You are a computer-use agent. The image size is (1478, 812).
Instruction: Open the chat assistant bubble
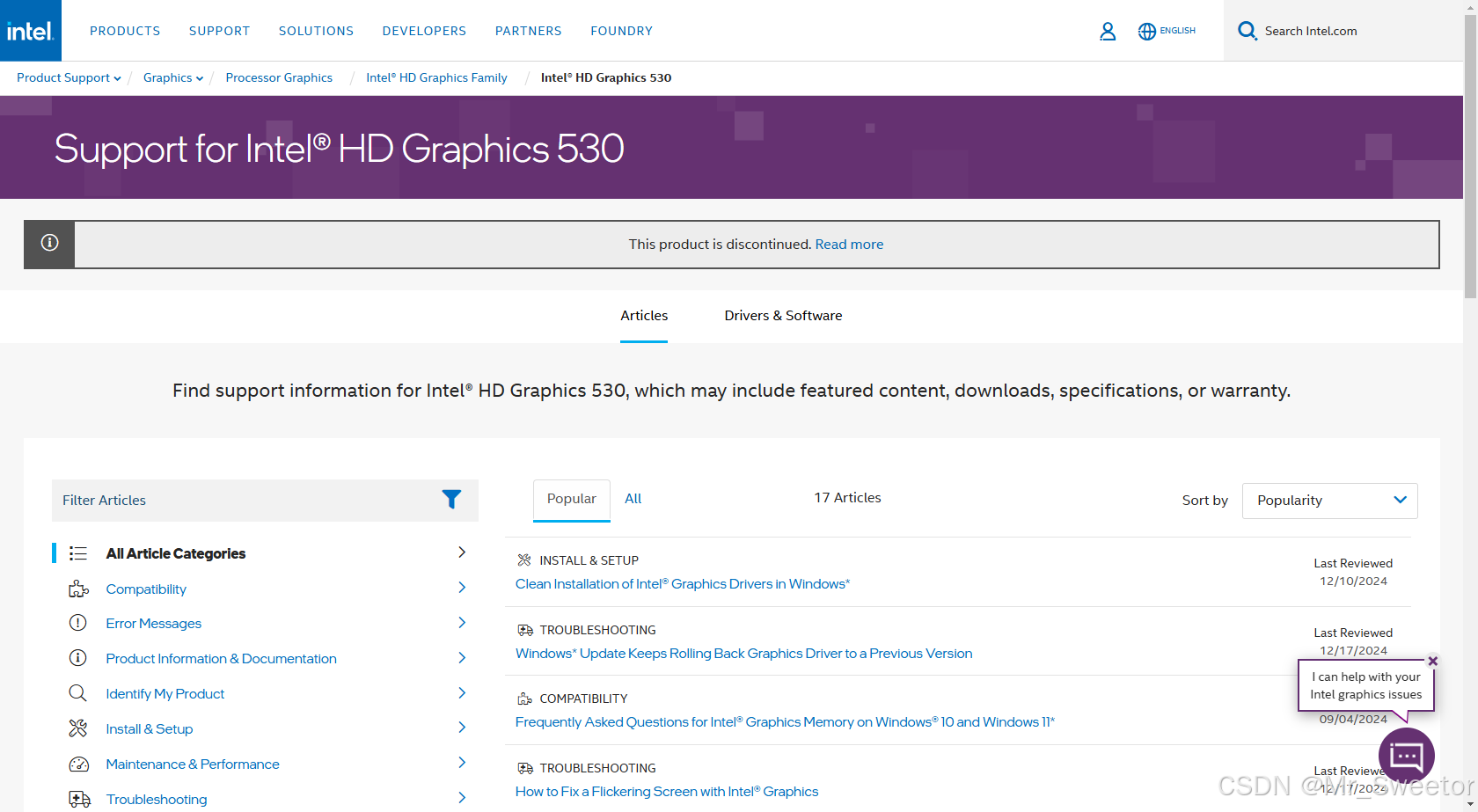click(1407, 756)
